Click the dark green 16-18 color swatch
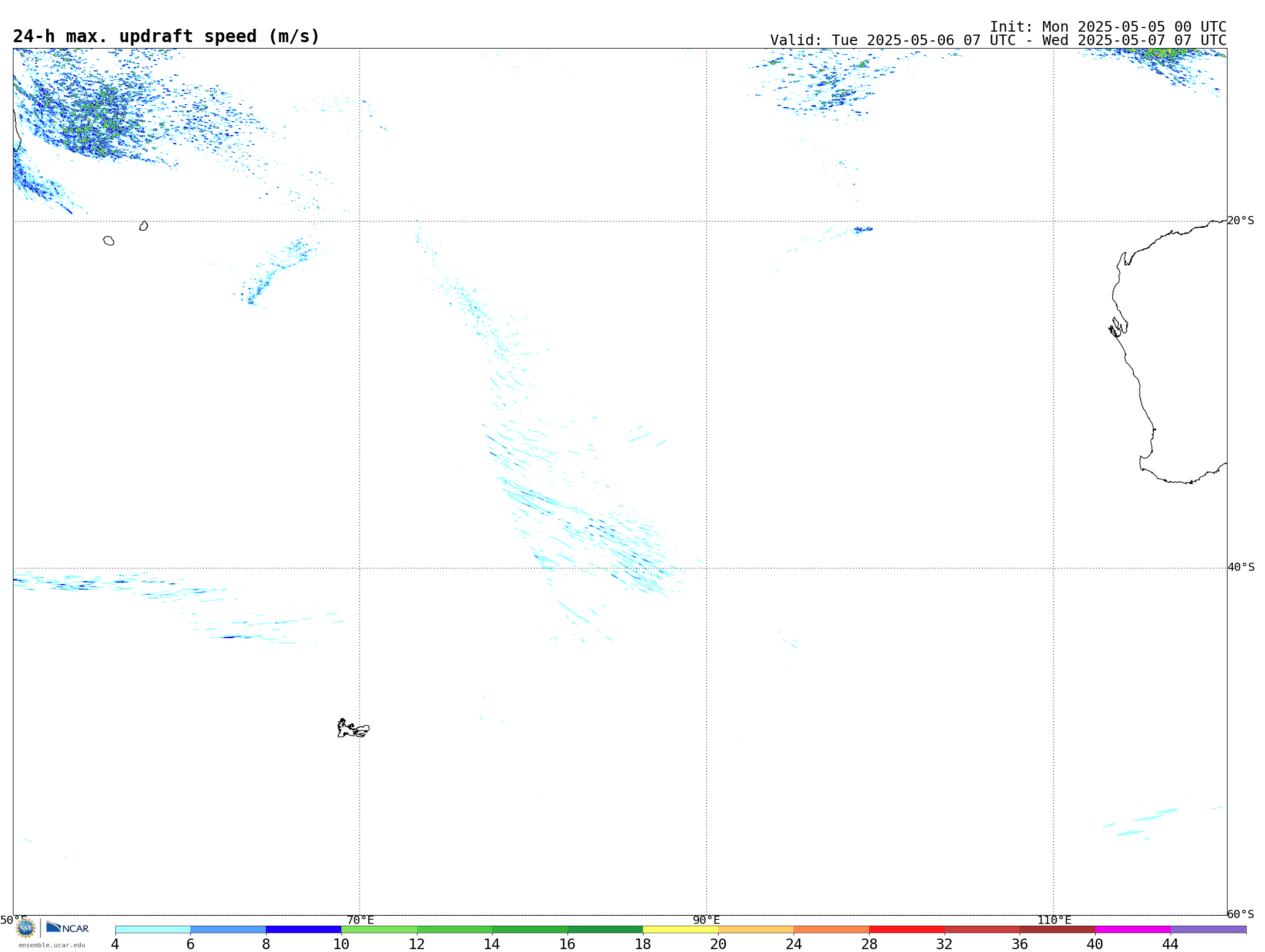 [605, 930]
